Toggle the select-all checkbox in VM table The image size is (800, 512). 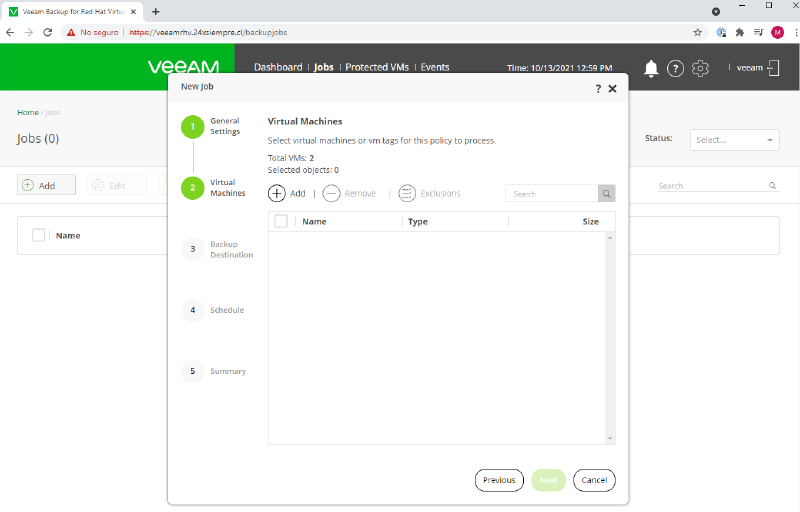point(281,221)
